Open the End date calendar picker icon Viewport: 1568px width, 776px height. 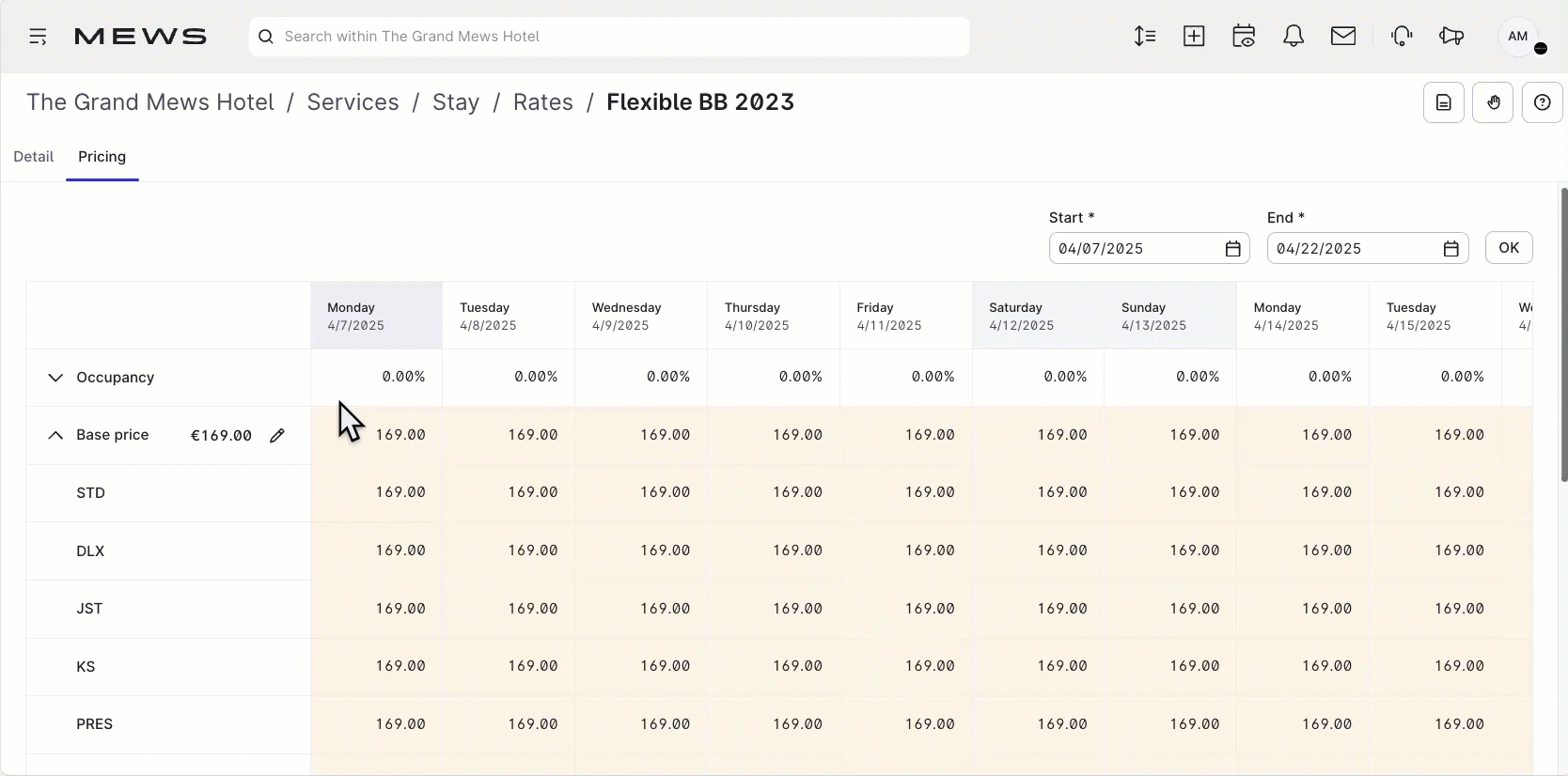pyautogui.click(x=1451, y=249)
